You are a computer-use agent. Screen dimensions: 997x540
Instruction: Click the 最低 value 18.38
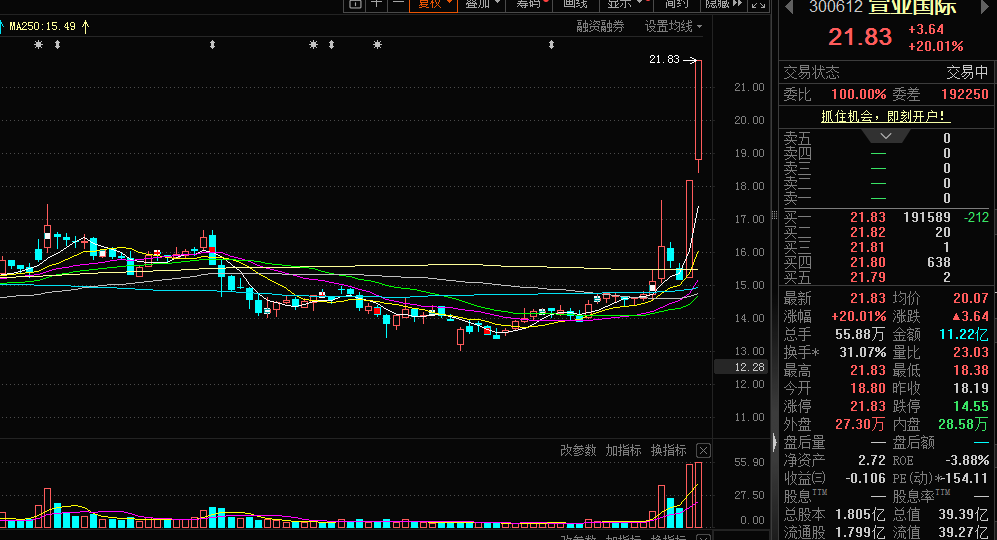[x=970, y=370]
